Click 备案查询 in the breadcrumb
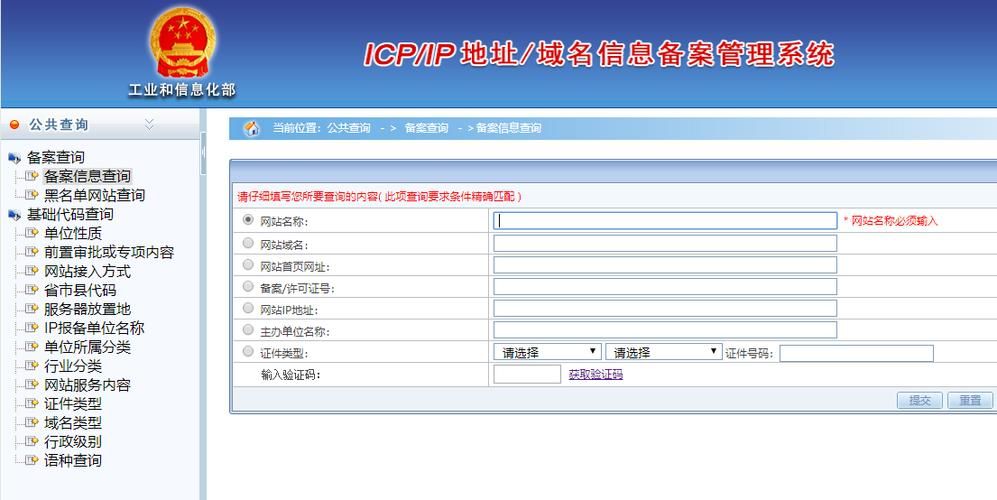This screenshot has height=500, width=997. pyautogui.click(x=426, y=128)
